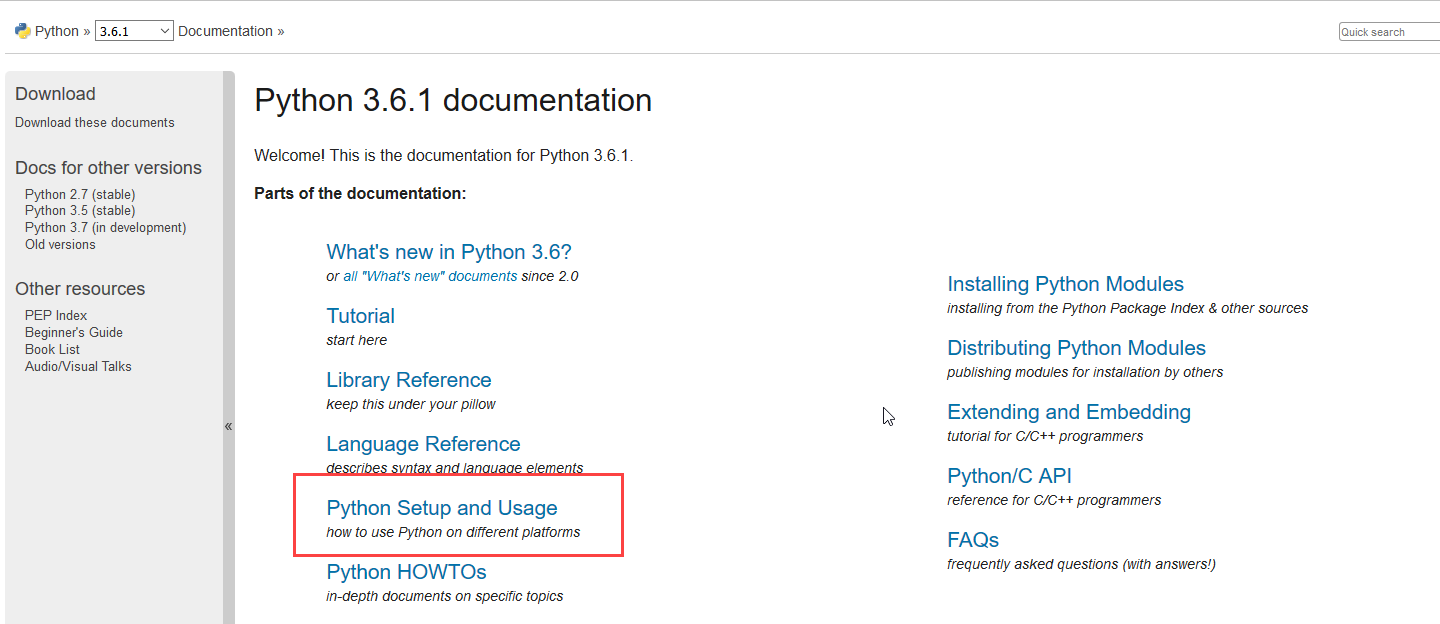Go to Documentation breadcrumb link
The width and height of the screenshot is (1440, 624).
point(225,31)
